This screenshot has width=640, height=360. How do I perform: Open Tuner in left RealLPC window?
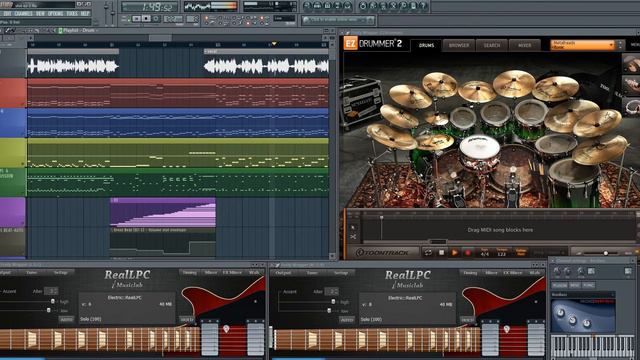click(x=31, y=273)
